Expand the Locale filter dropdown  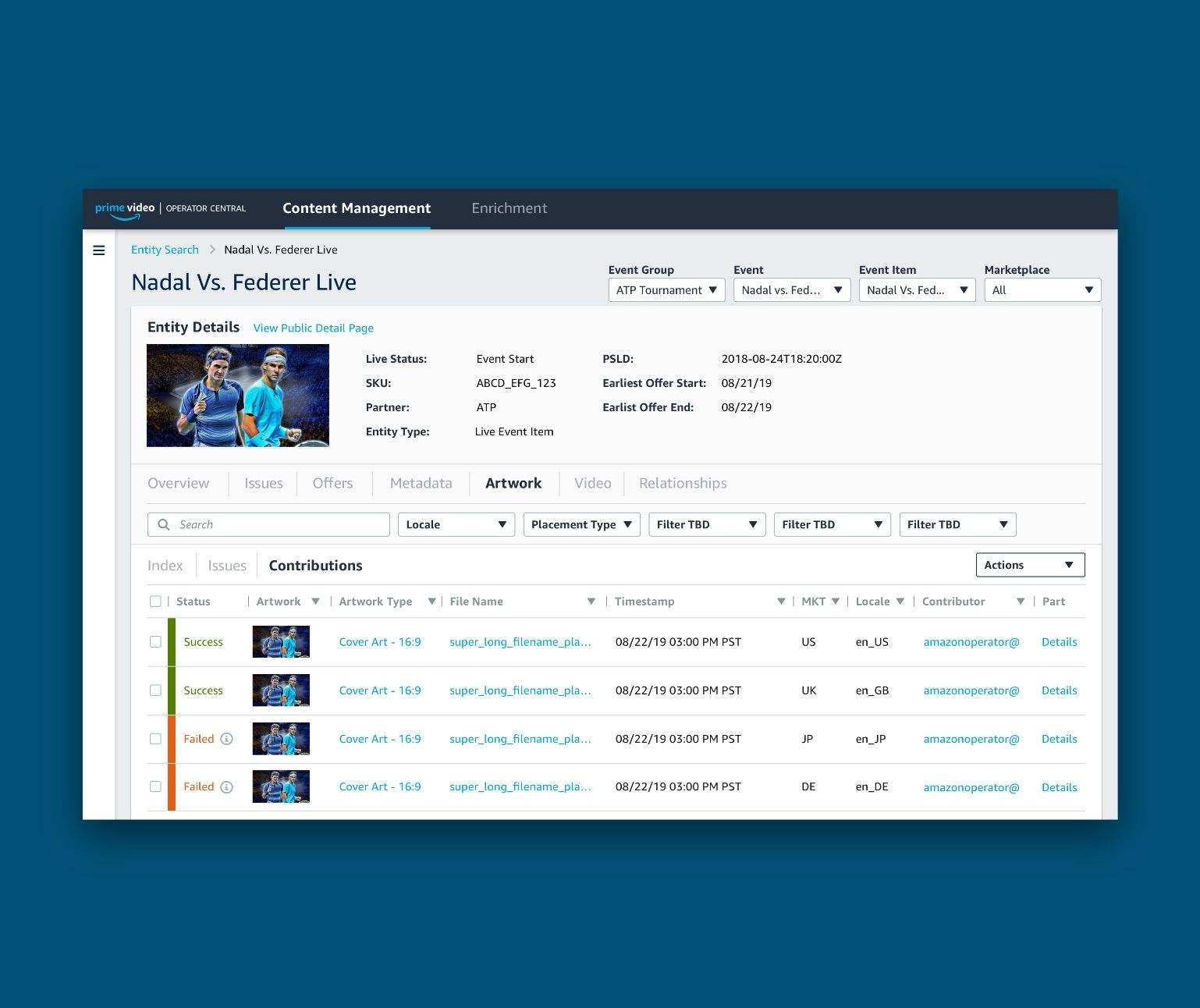tap(456, 524)
